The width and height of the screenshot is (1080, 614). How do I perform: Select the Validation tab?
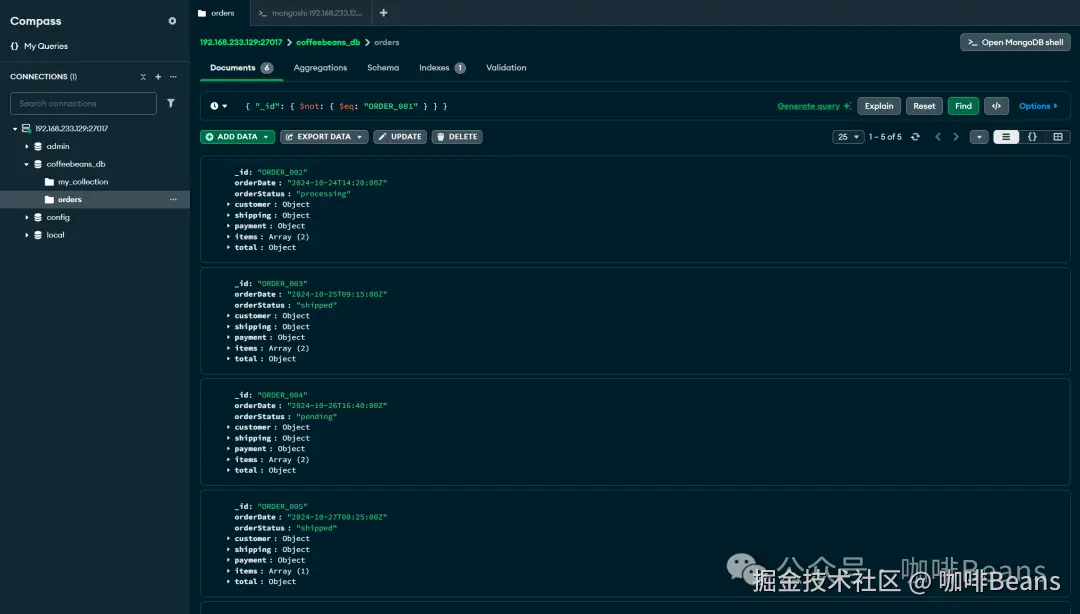[506, 68]
